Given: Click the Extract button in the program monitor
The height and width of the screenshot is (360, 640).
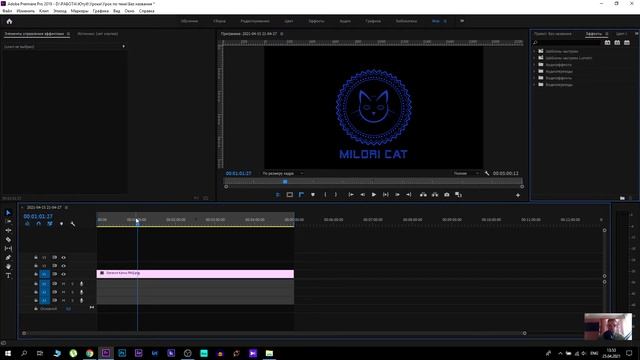Looking at the screenshot, I should click(435, 195).
